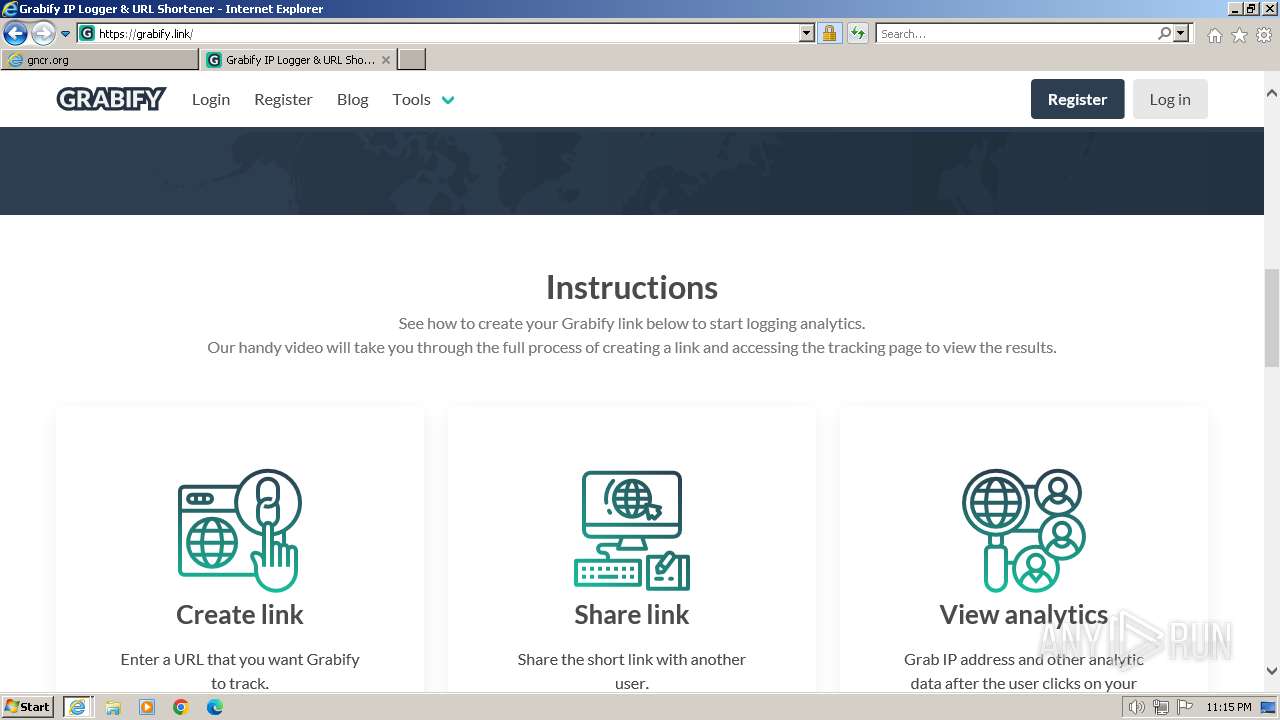The image size is (1280, 720).
Task: Click the Create link illustration icon
Action: click(240, 531)
